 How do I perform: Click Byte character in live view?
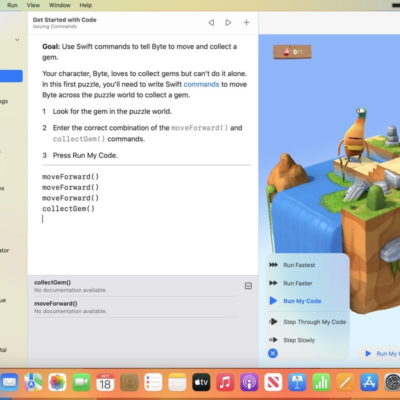tap(354, 137)
